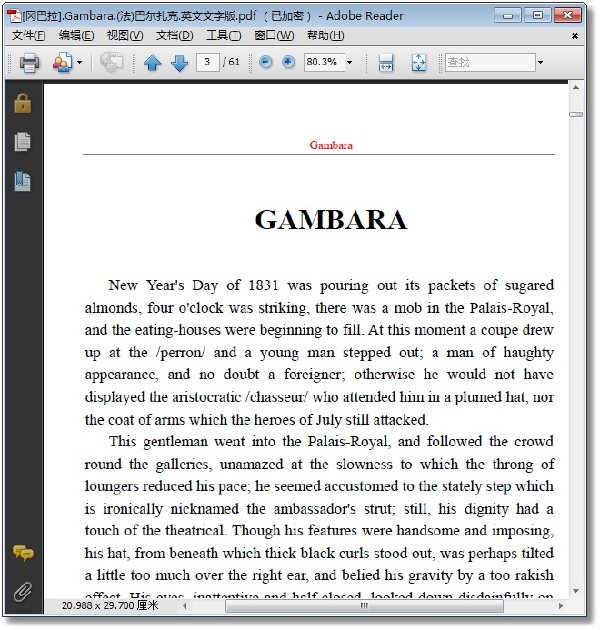Click the vertical scrollbar up arrow
The image size is (600, 630).
point(576,88)
